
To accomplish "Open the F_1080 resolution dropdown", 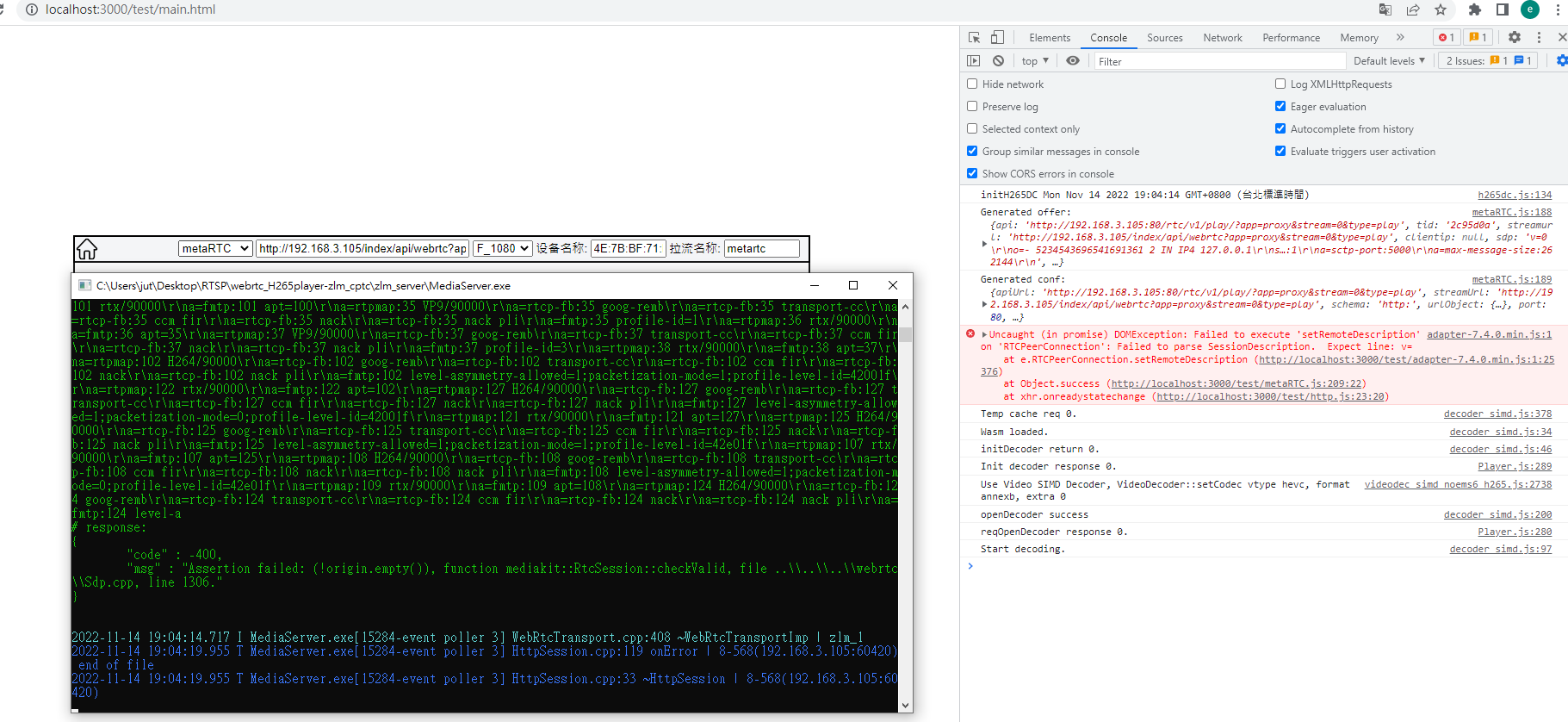I will point(503,248).
